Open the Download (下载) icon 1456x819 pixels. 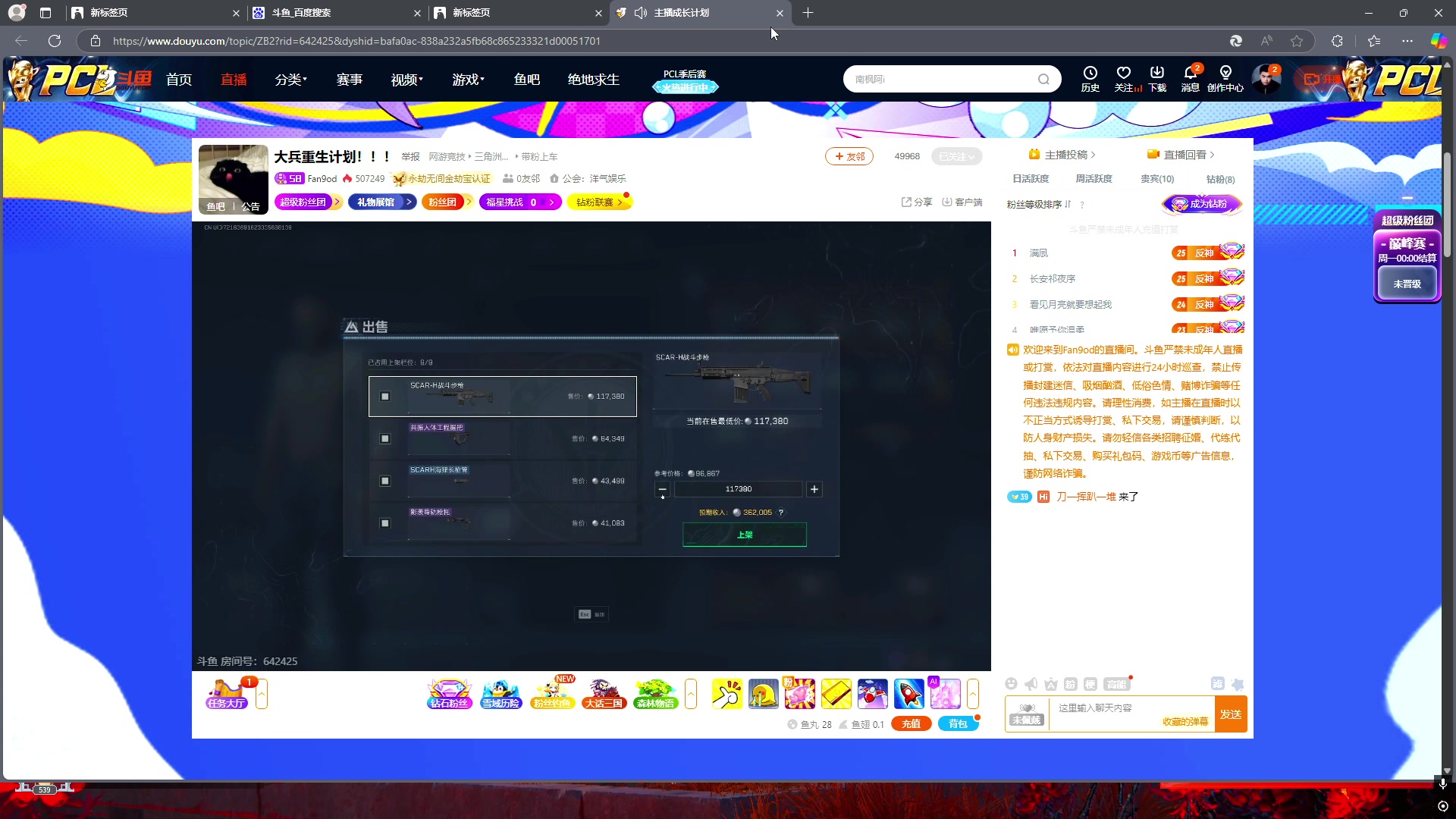tap(1157, 78)
